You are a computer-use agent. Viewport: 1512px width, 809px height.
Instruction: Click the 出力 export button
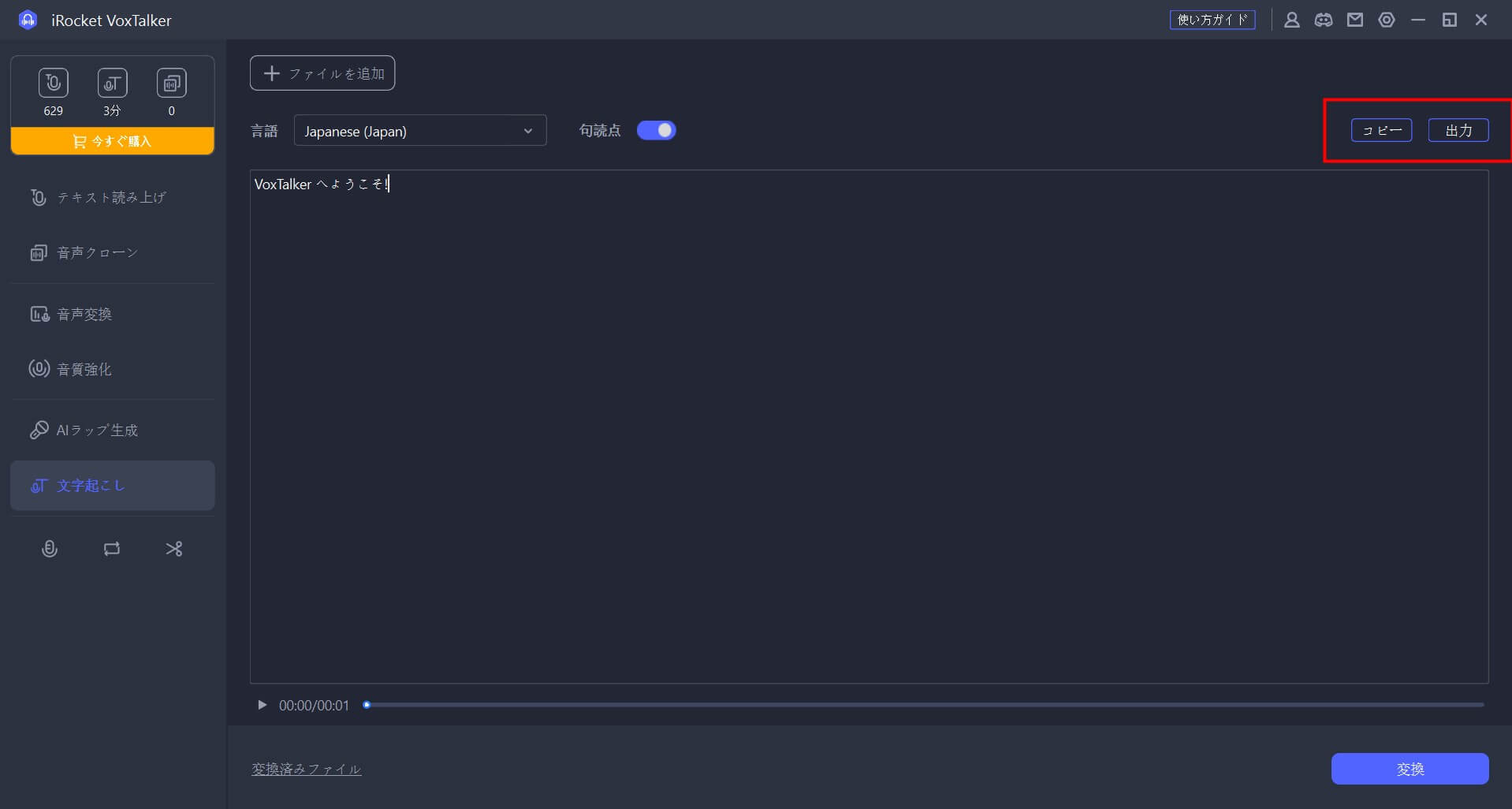point(1458,130)
